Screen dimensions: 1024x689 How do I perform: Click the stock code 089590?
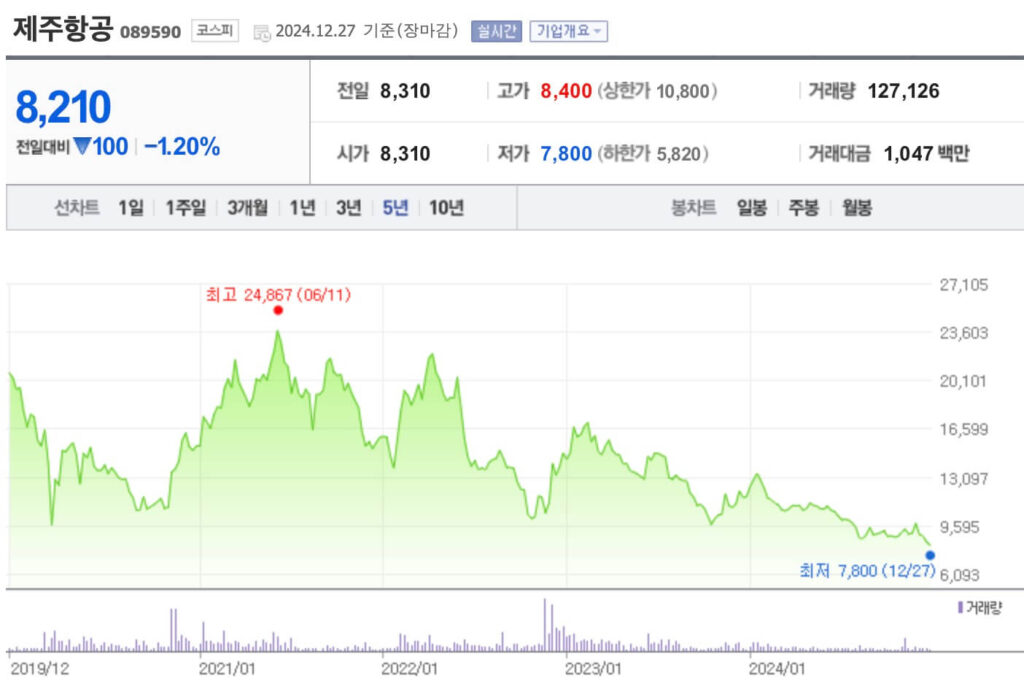[150, 32]
